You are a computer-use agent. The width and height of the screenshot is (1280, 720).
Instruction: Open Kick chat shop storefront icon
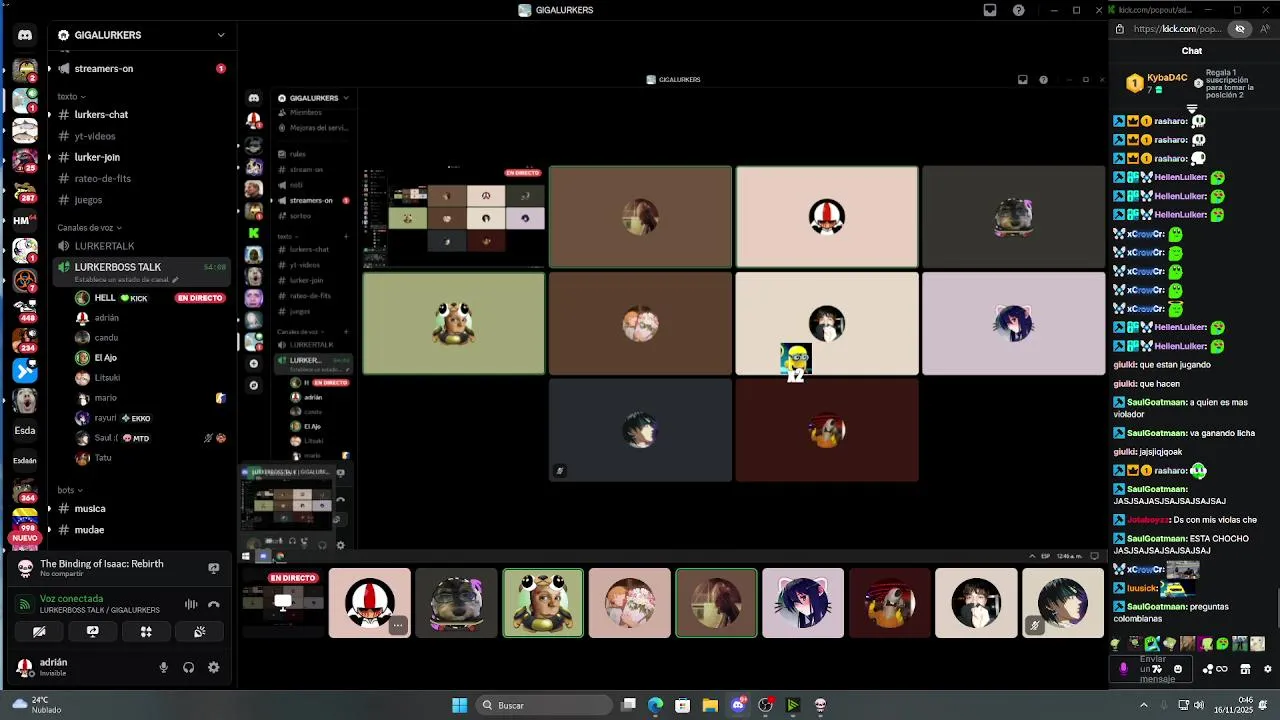[x=1245, y=669]
